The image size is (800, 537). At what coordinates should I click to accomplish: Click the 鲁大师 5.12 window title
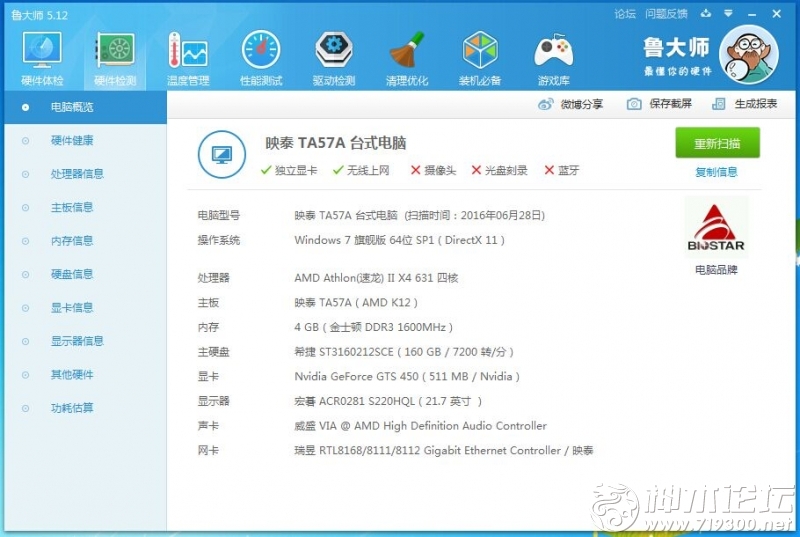pos(39,15)
